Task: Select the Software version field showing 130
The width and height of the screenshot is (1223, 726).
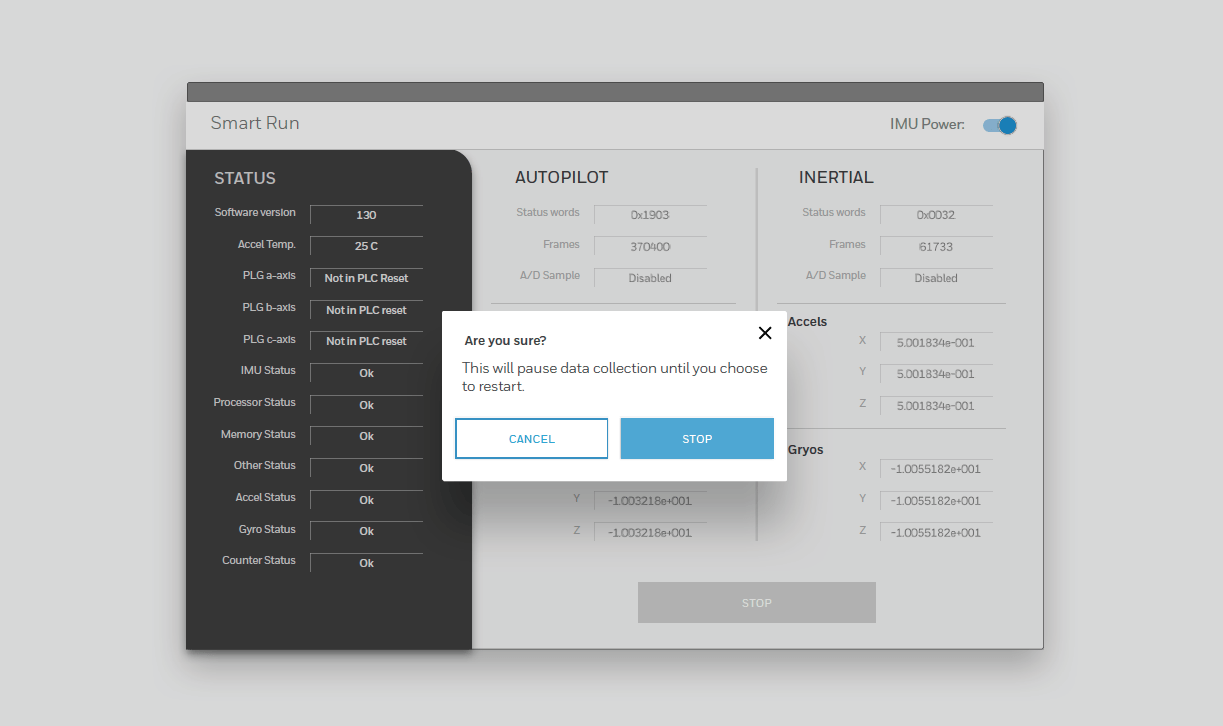Action: pyautogui.click(x=366, y=215)
